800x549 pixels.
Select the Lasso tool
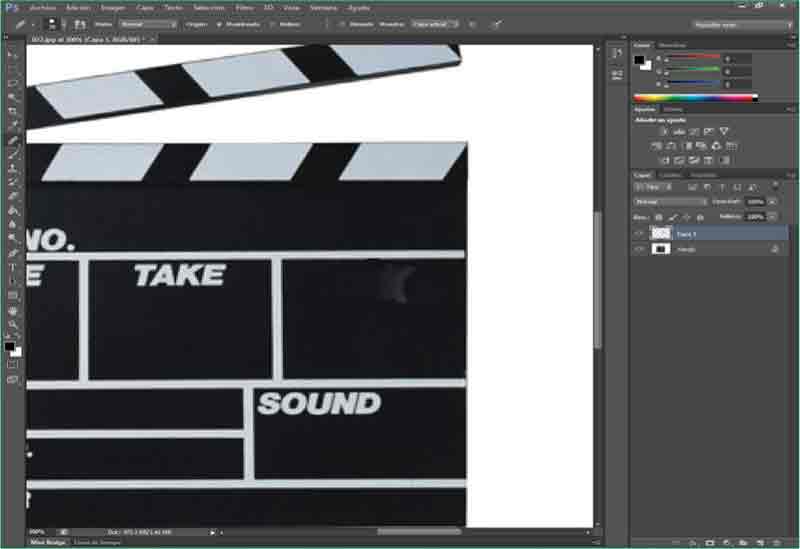click(x=13, y=83)
